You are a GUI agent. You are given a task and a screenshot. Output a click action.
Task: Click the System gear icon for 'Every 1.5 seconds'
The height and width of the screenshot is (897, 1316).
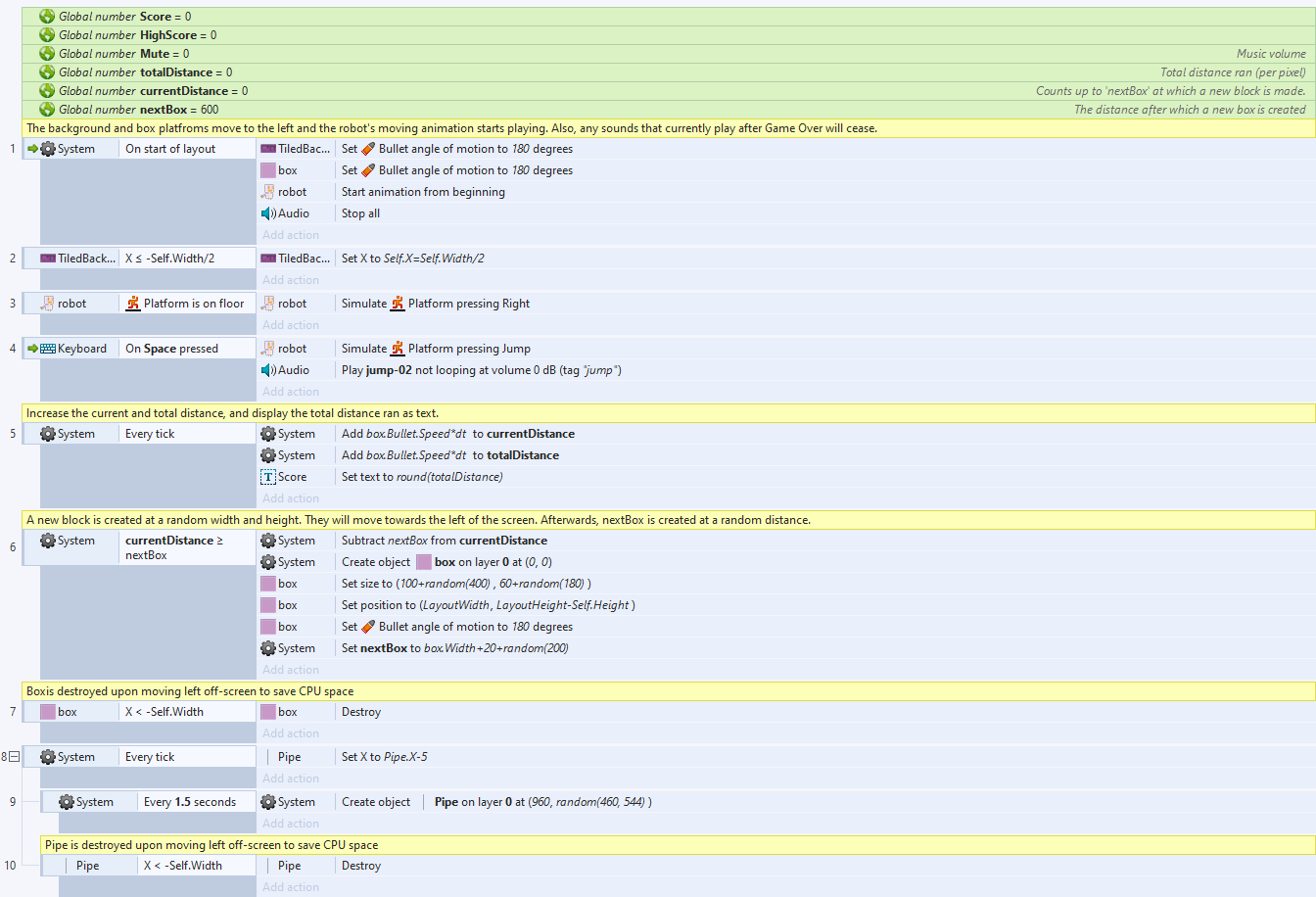(67, 802)
